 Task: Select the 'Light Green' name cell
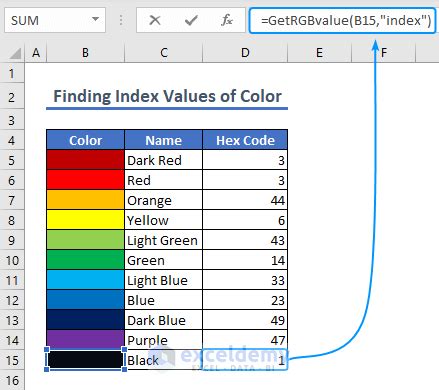163,240
